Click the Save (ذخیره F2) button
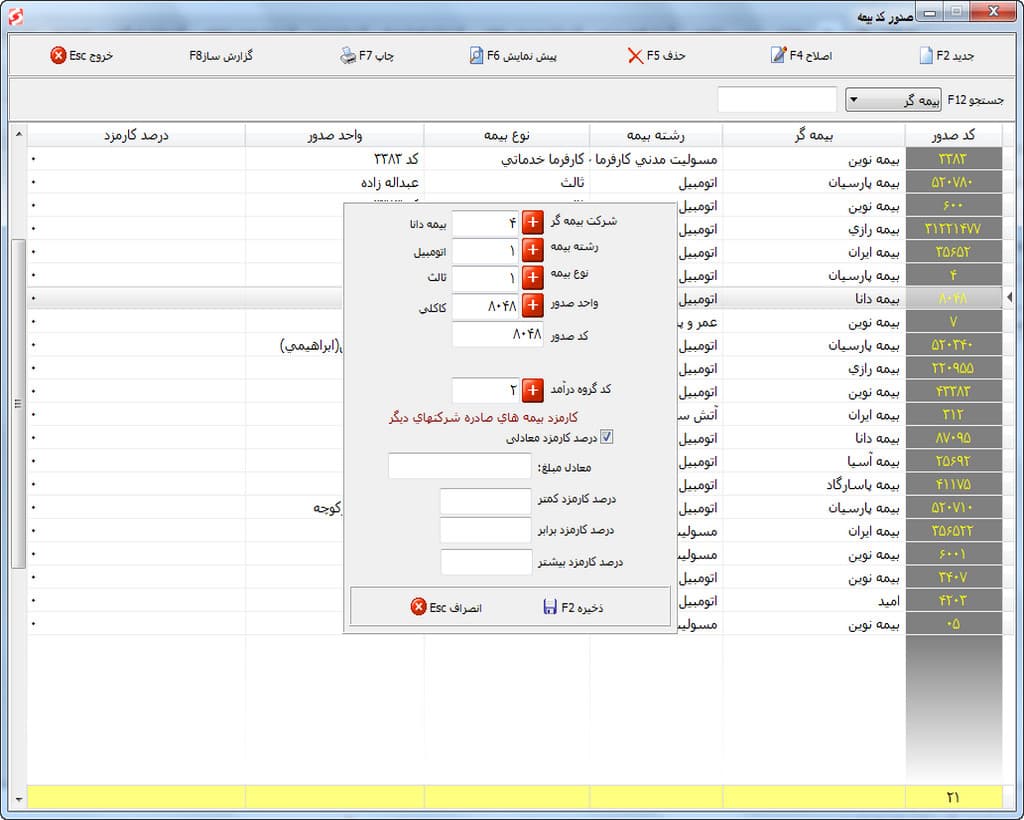 click(x=573, y=607)
